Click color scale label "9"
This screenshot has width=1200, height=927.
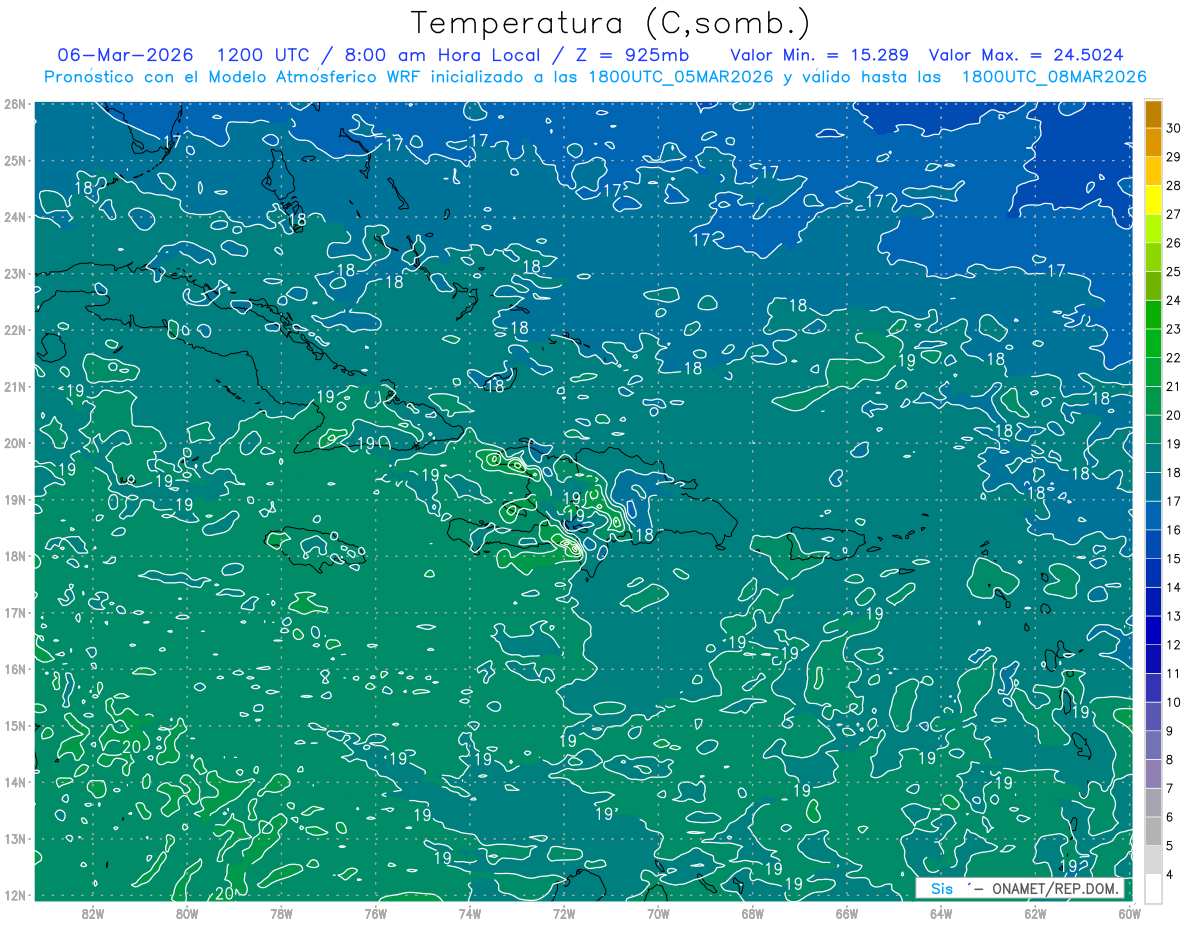[1170, 730]
